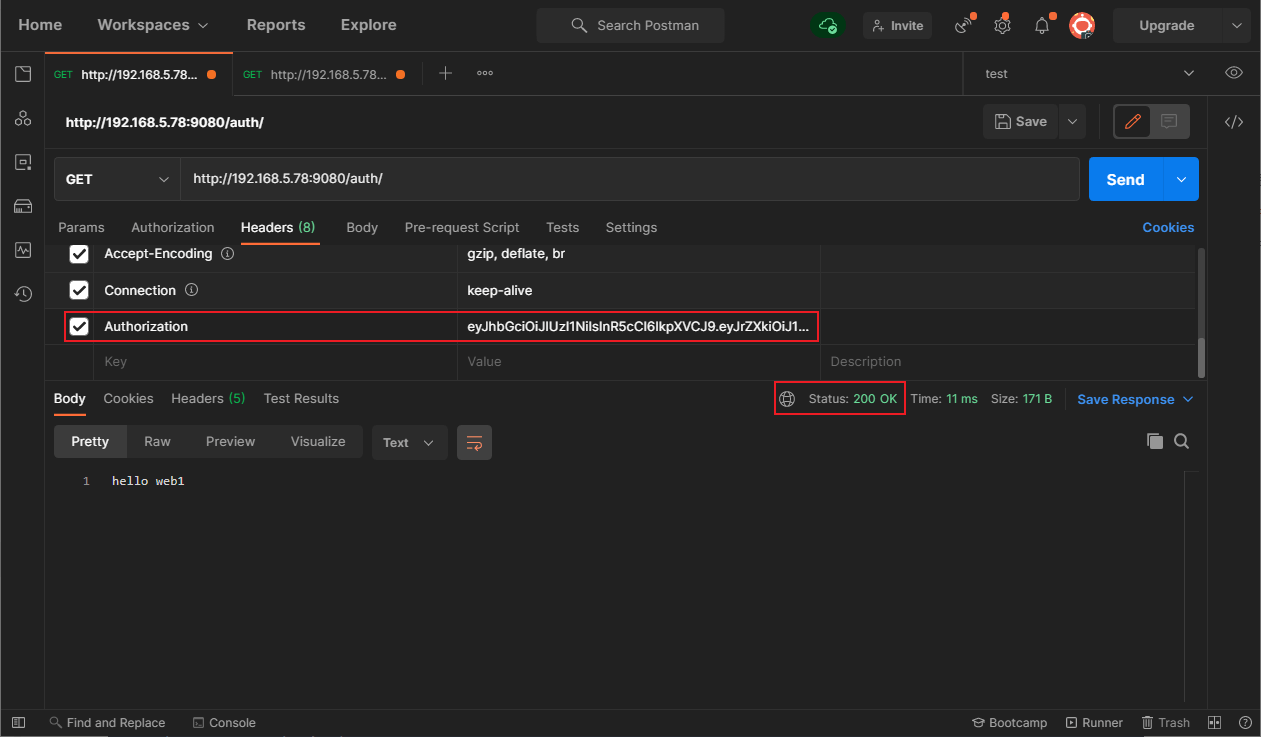Open the settings gear icon

click(x=1001, y=25)
